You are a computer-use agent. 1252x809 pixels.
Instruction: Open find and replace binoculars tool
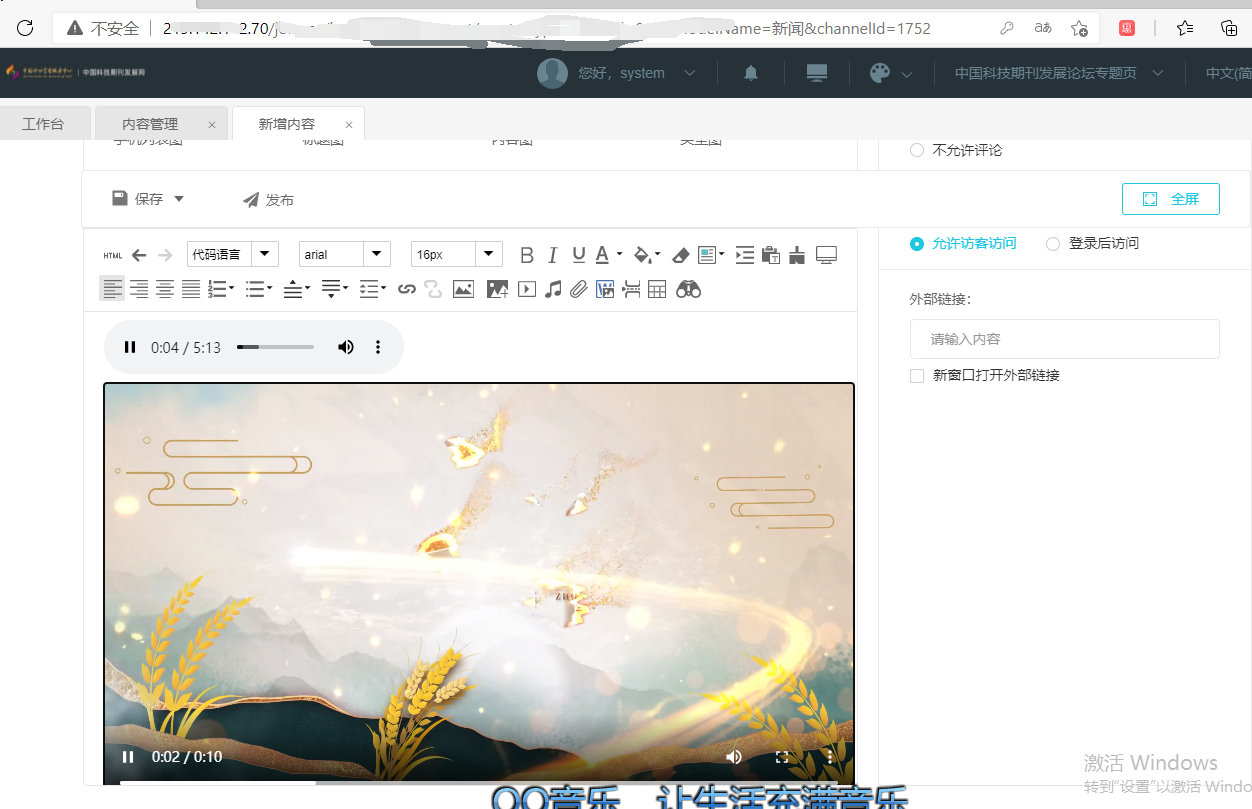pos(688,289)
